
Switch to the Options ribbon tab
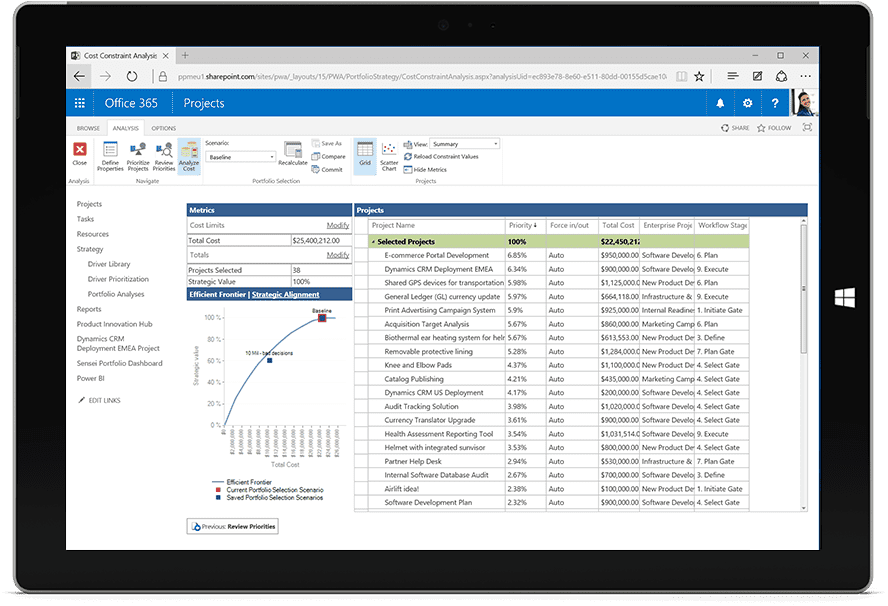[164, 128]
